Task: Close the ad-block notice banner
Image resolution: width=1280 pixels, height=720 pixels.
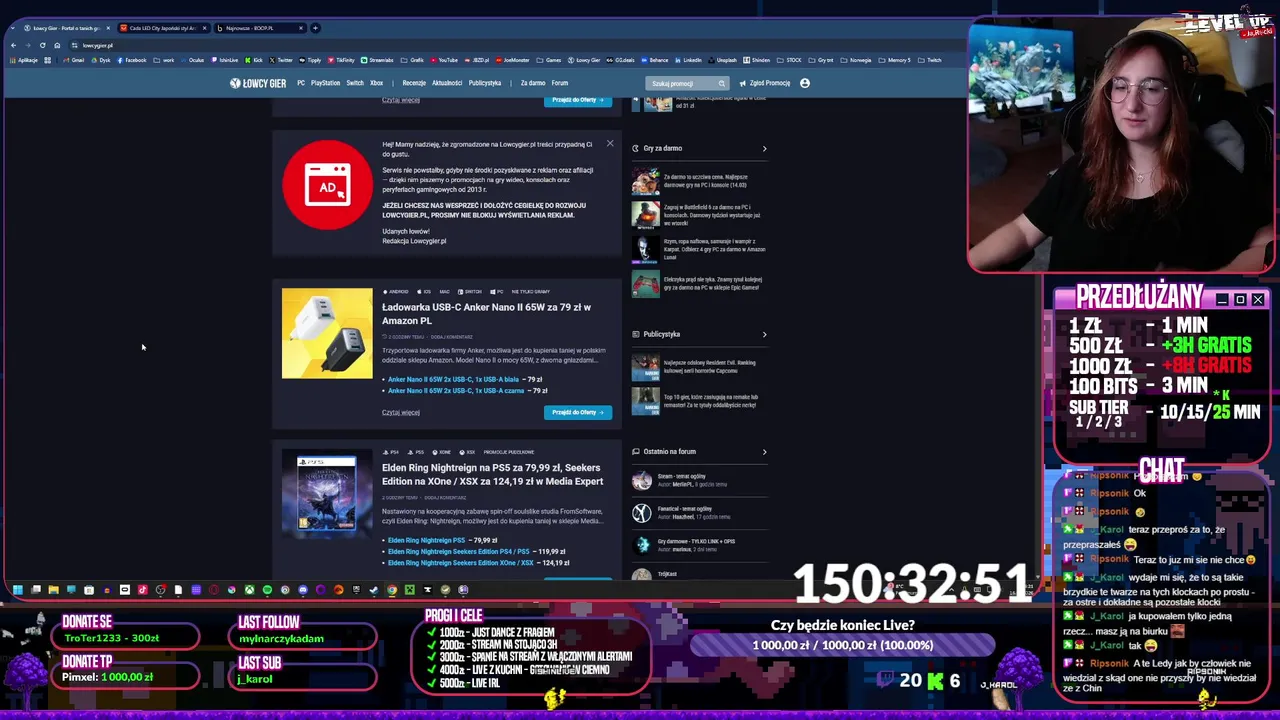Action: pyautogui.click(x=610, y=144)
